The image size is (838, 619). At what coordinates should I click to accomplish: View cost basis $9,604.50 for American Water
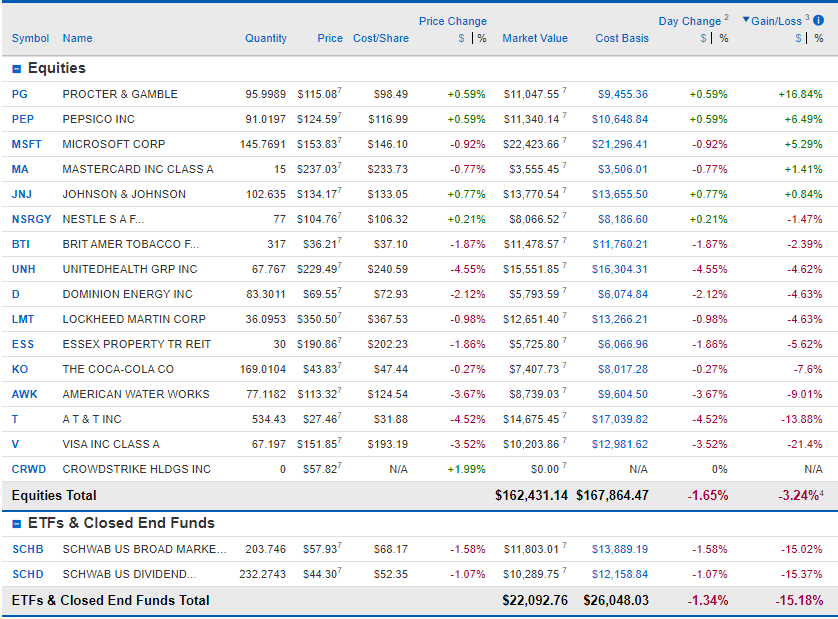coord(623,394)
